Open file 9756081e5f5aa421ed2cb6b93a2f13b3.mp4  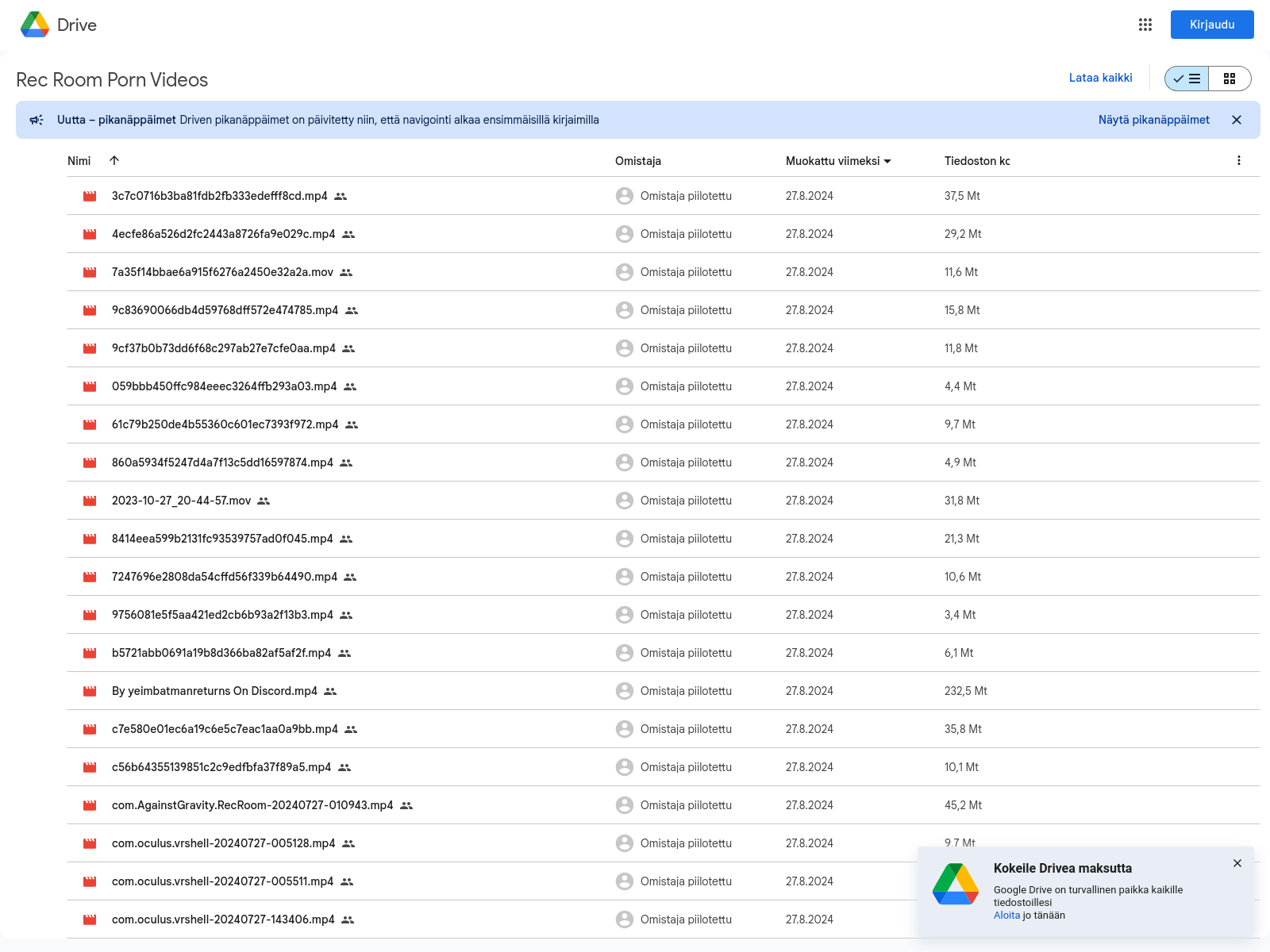pyautogui.click(x=222, y=615)
